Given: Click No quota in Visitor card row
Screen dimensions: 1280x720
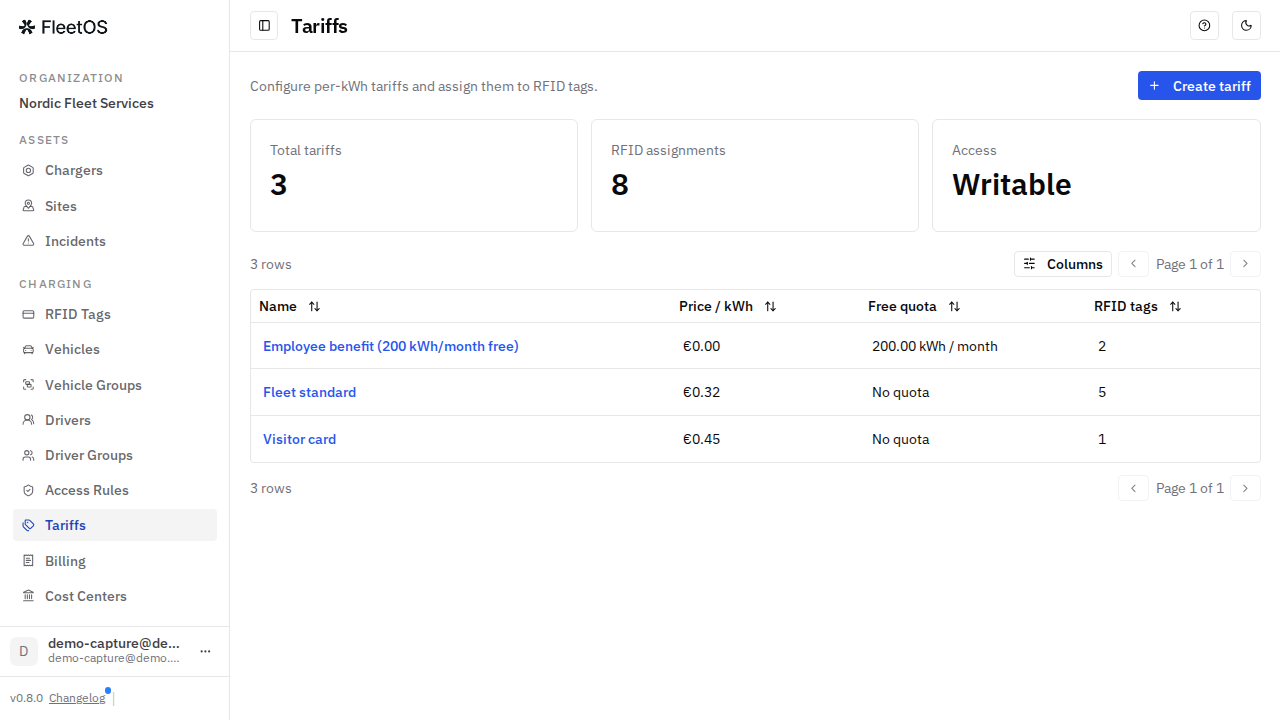Looking at the screenshot, I should click(x=901, y=439).
